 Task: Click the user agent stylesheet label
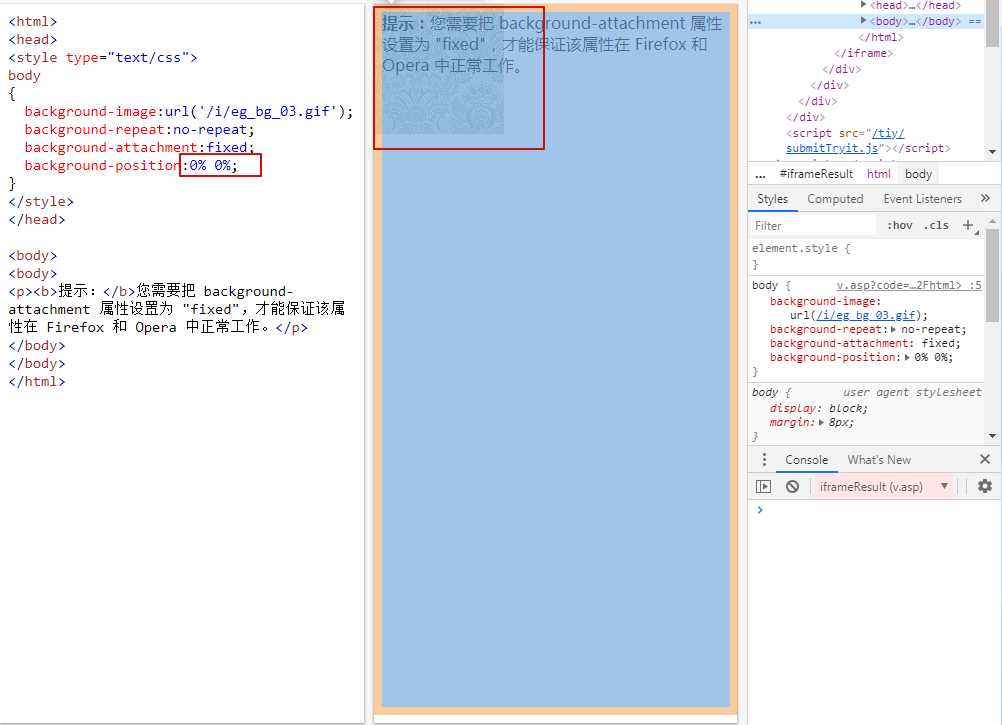tap(912, 392)
